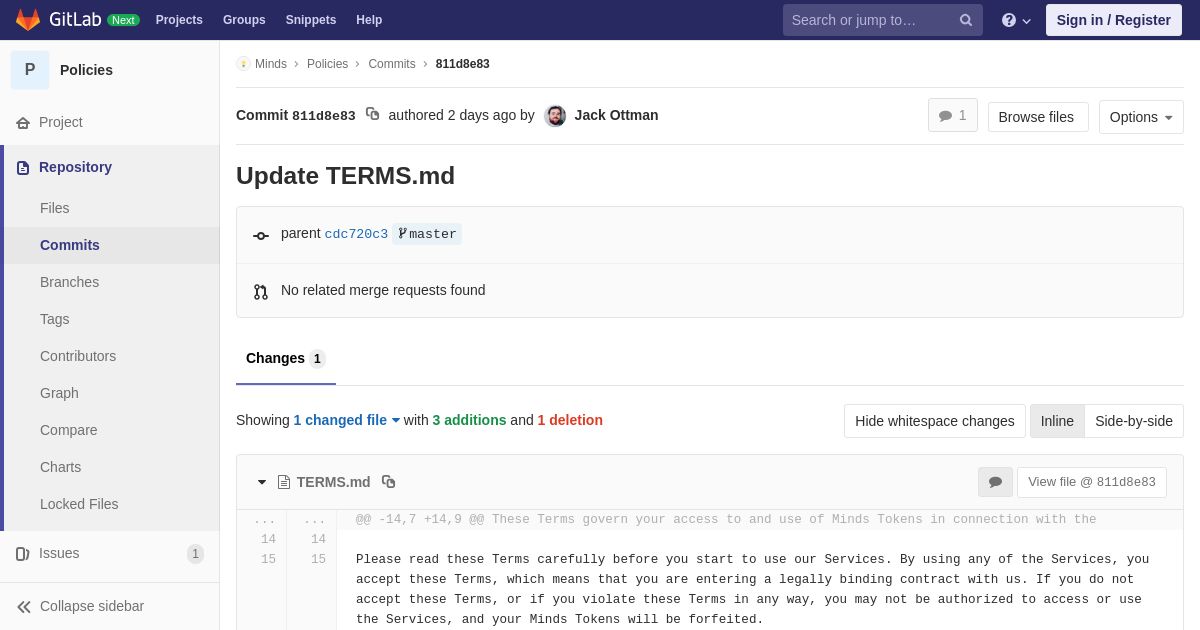Open Charts in Repository sidebar
Viewport: 1200px width, 630px height.
click(61, 467)
